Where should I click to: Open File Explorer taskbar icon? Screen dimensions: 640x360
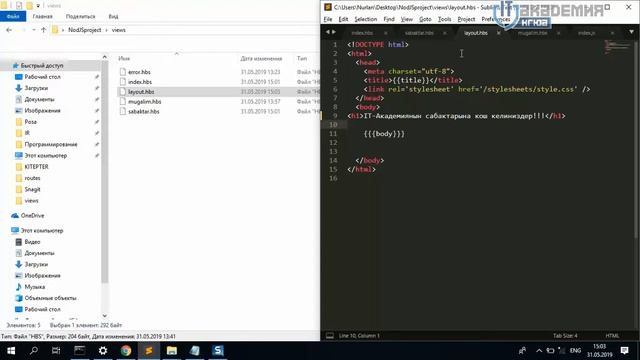coord(171,351)
